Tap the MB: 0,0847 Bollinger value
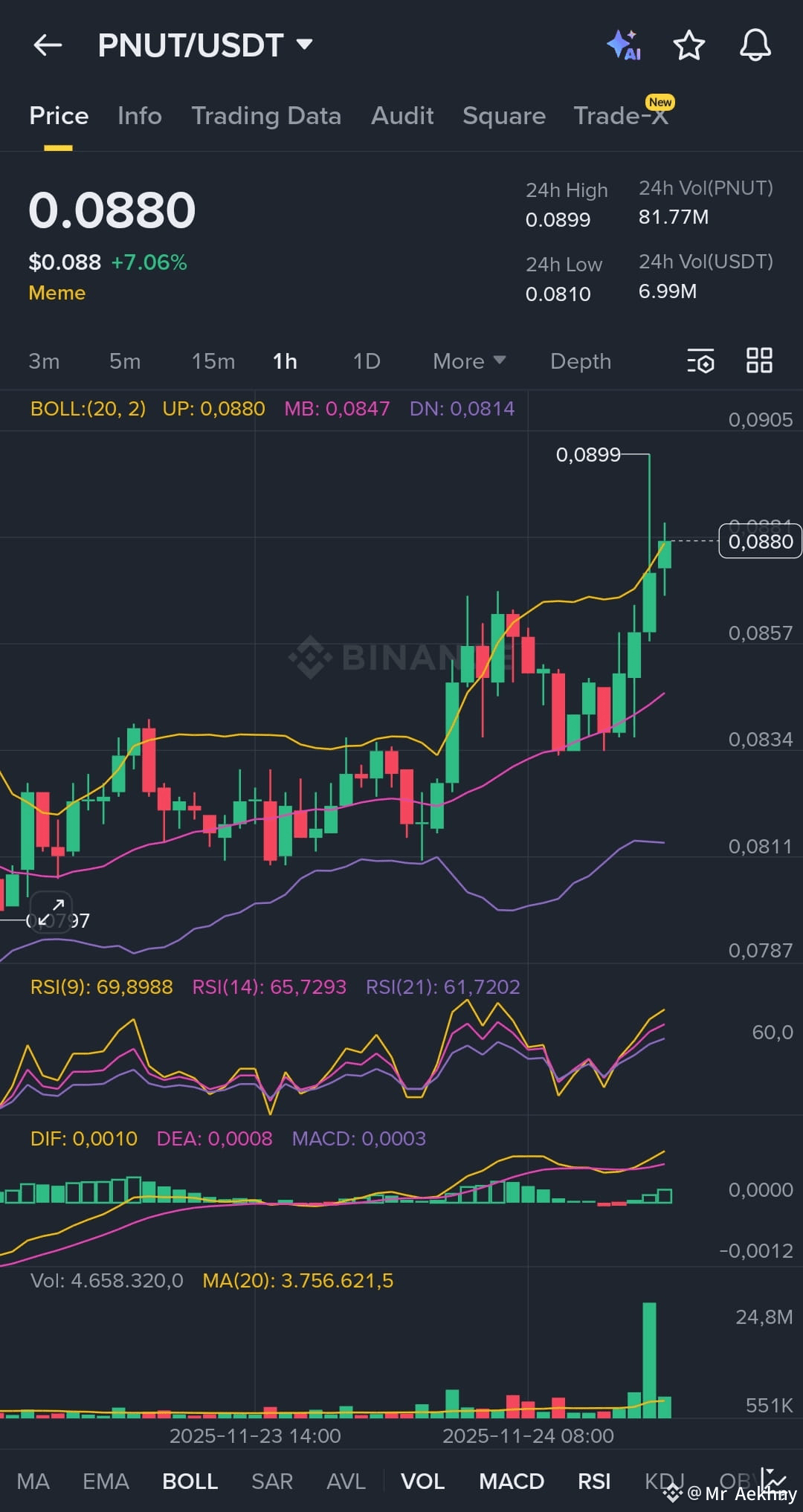The height and width of the screenshot is (1512, 803). point(337,409)
